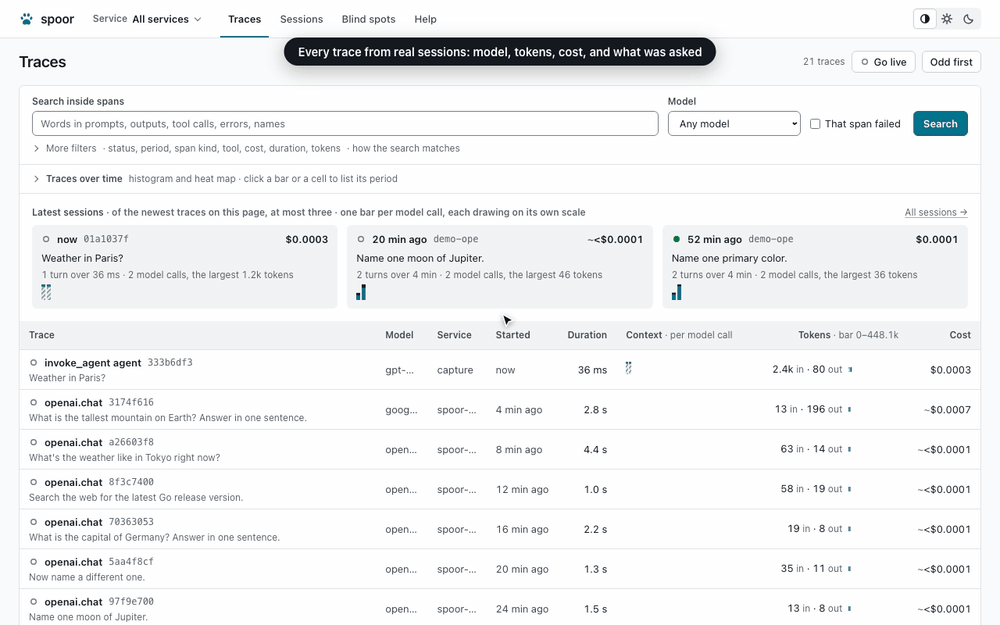The image size is (1000, 625).
Task: Click status circle of trace 70363053
Action: pos(34,522)
